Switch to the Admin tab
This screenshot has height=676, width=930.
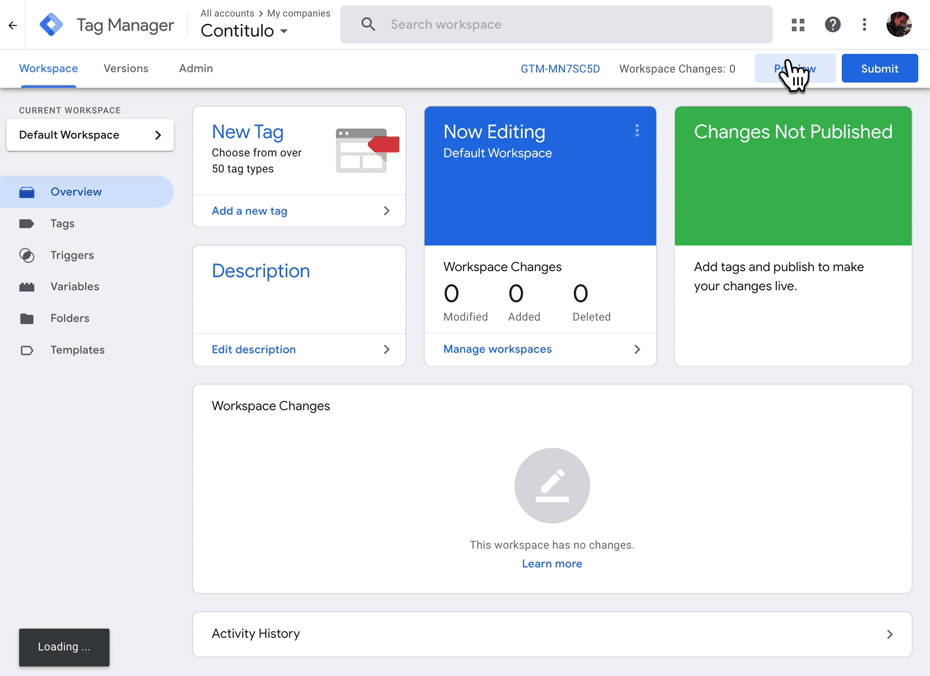196,68
